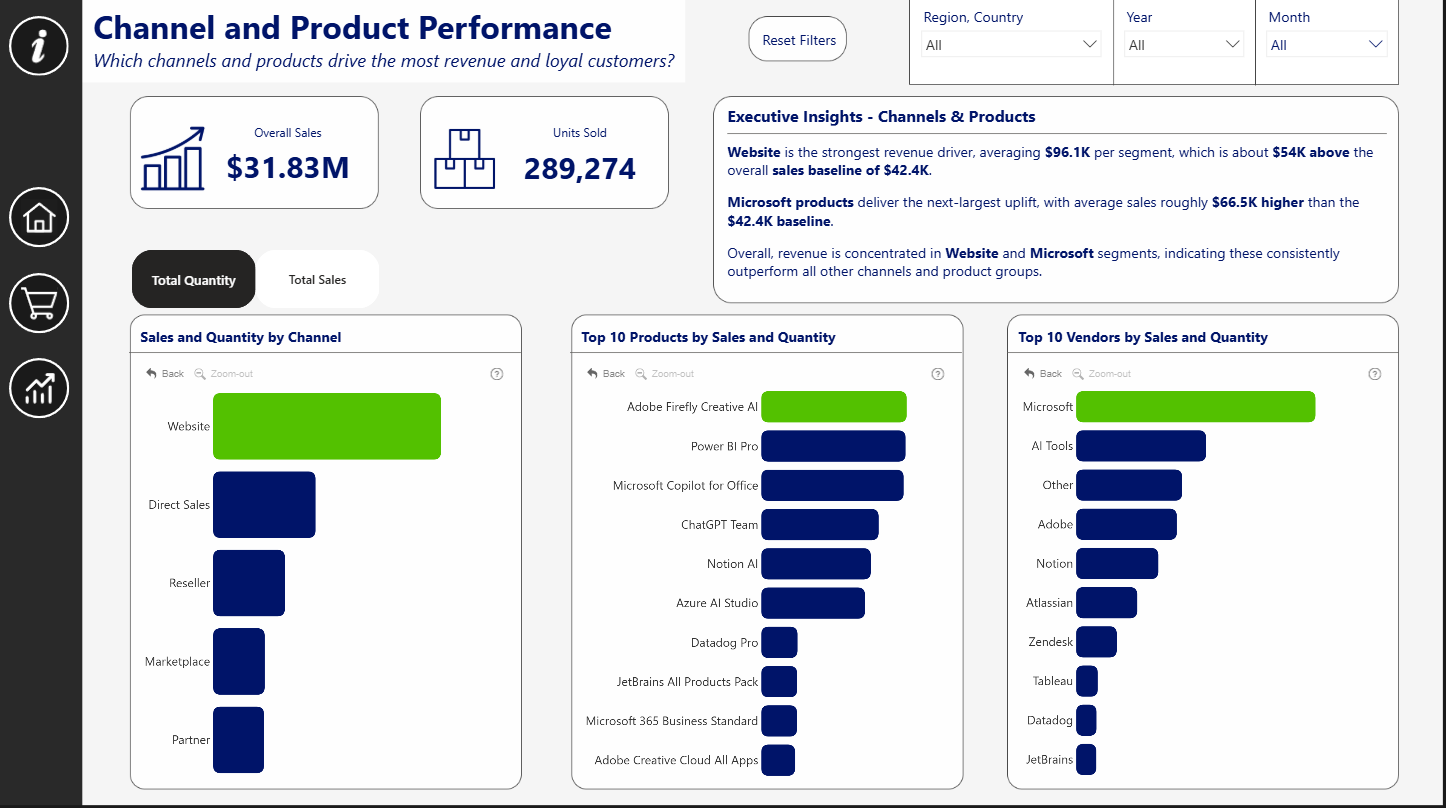Click the Overall Sales growth chart icon
Image resolution: width=1446 pixels, height=808 pixels.
click(x=173, y=158)
